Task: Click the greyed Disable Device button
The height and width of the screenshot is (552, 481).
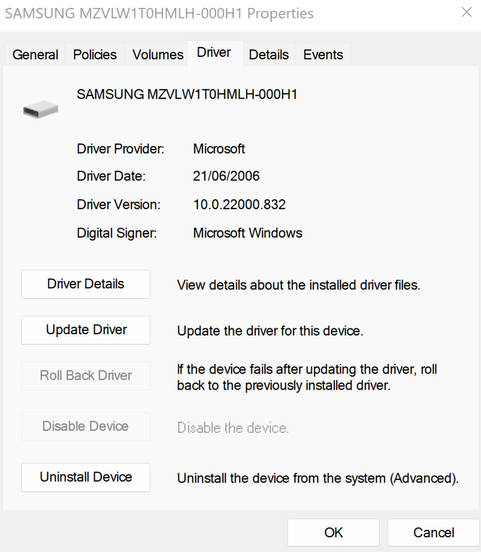Action: coord(86,426)
